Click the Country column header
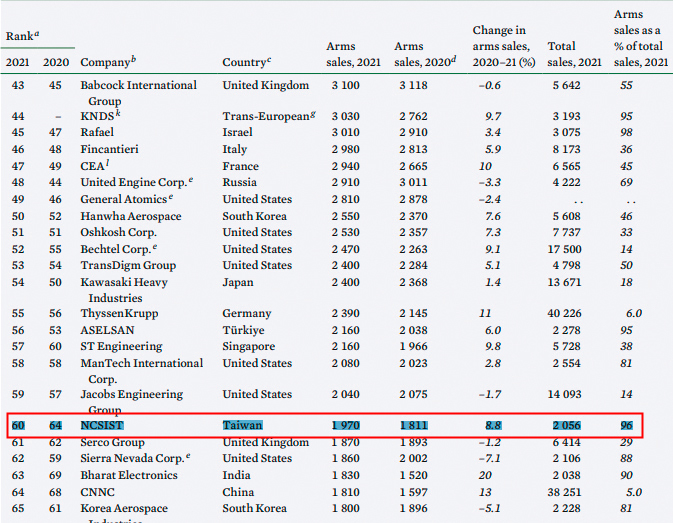The height and width of the screenshot is (523, 673). pyautogui.click(x=246, y=62)
